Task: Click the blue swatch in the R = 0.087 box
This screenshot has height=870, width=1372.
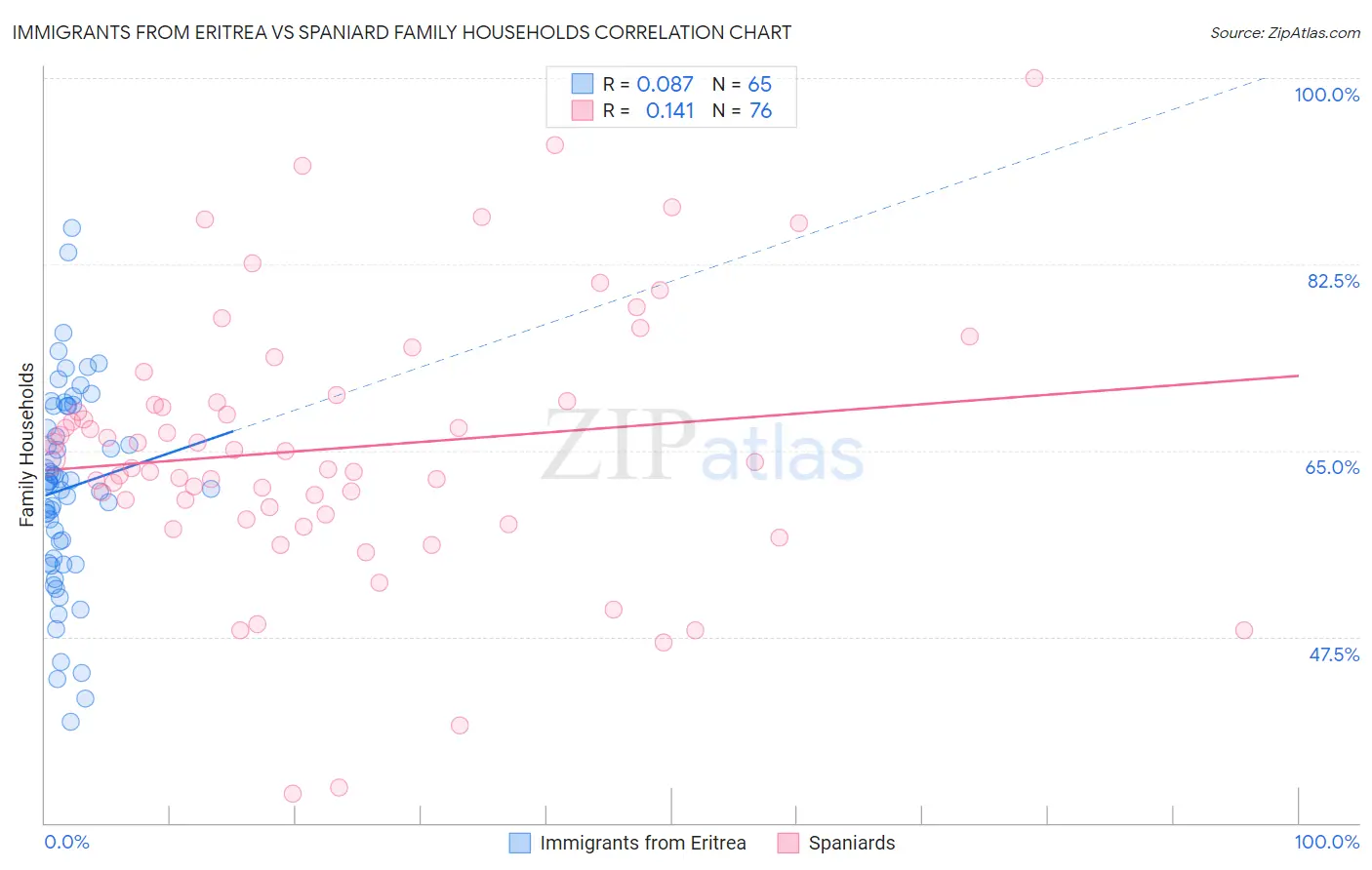Action: tap(583, 84)
